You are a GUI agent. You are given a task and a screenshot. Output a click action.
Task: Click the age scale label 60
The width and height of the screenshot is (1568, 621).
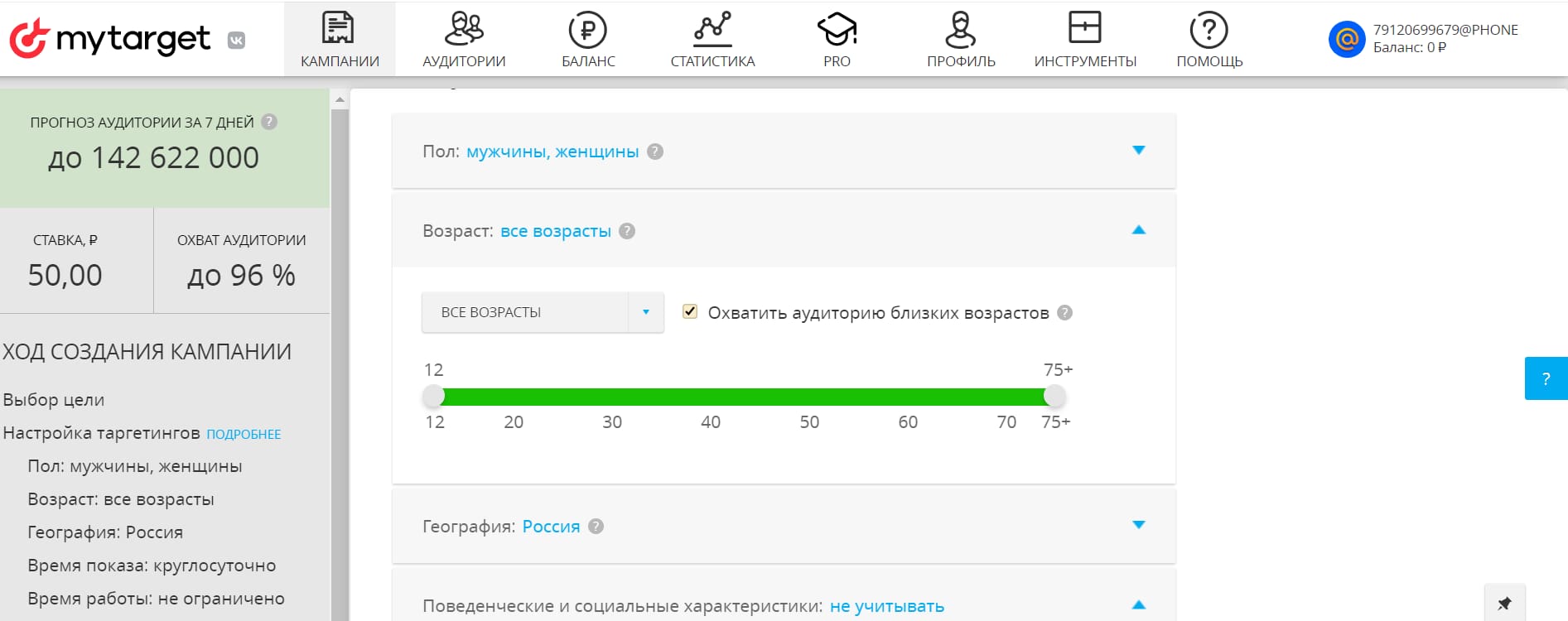(x=908, y=422)
